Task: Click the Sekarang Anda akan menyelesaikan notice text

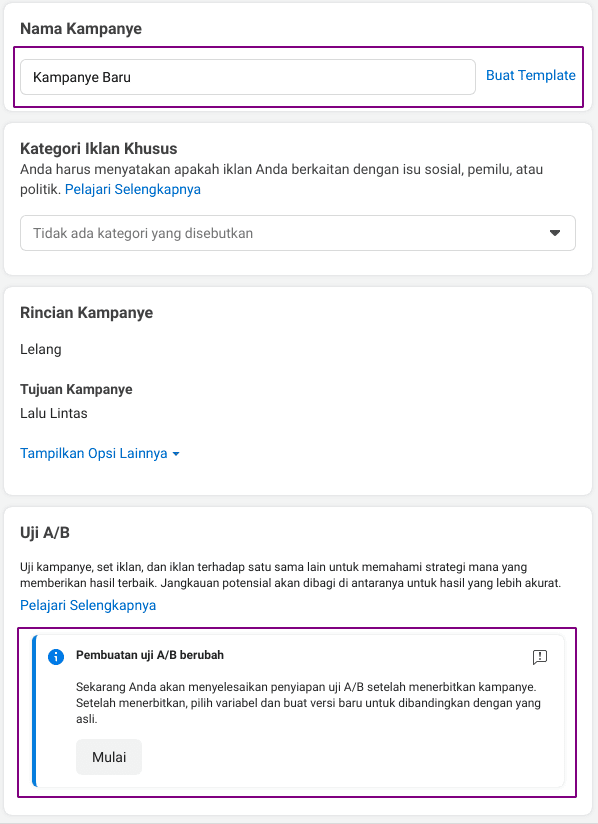Action: tap(308, 703)
